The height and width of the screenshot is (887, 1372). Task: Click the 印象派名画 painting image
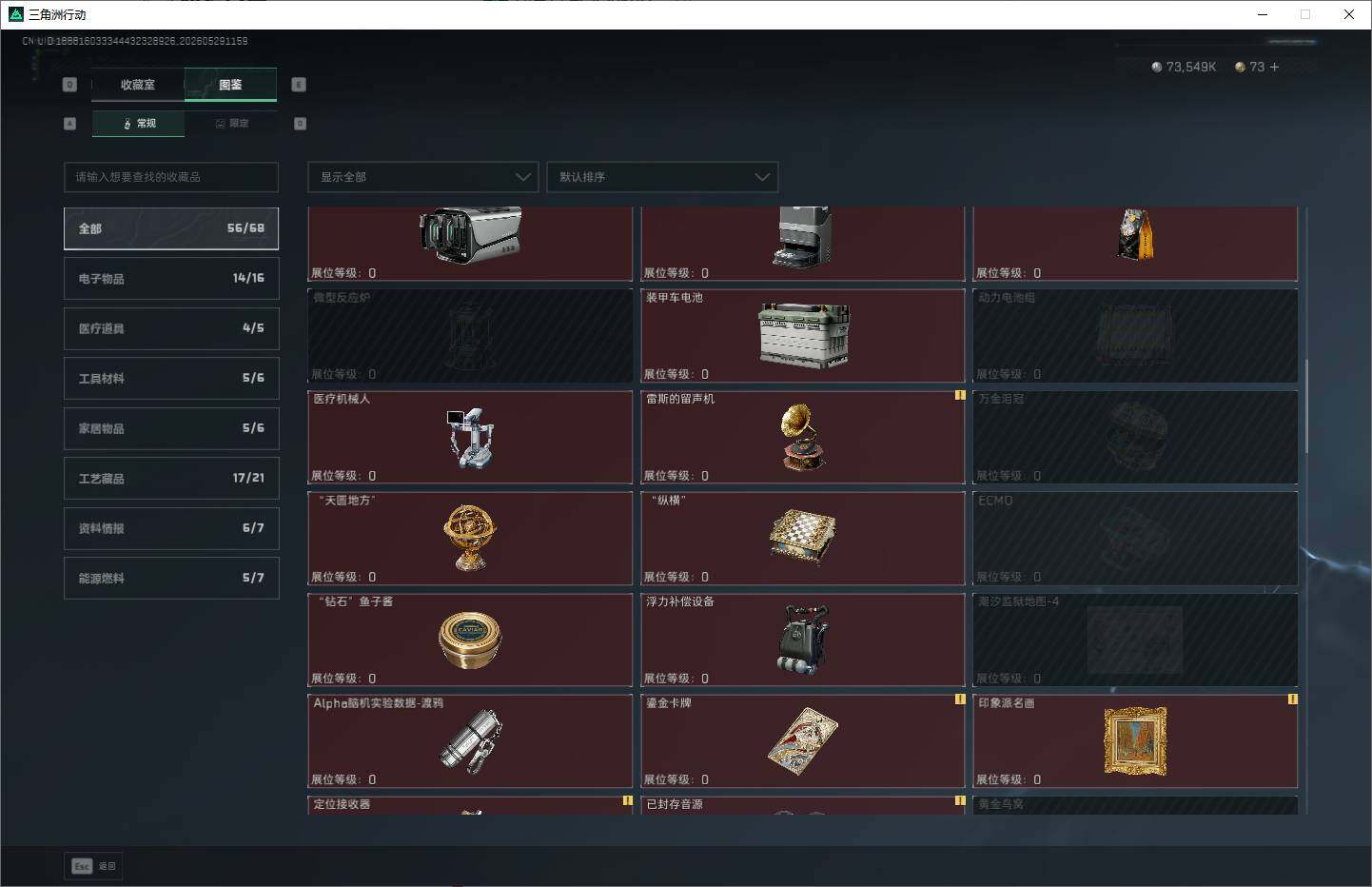1135,741
